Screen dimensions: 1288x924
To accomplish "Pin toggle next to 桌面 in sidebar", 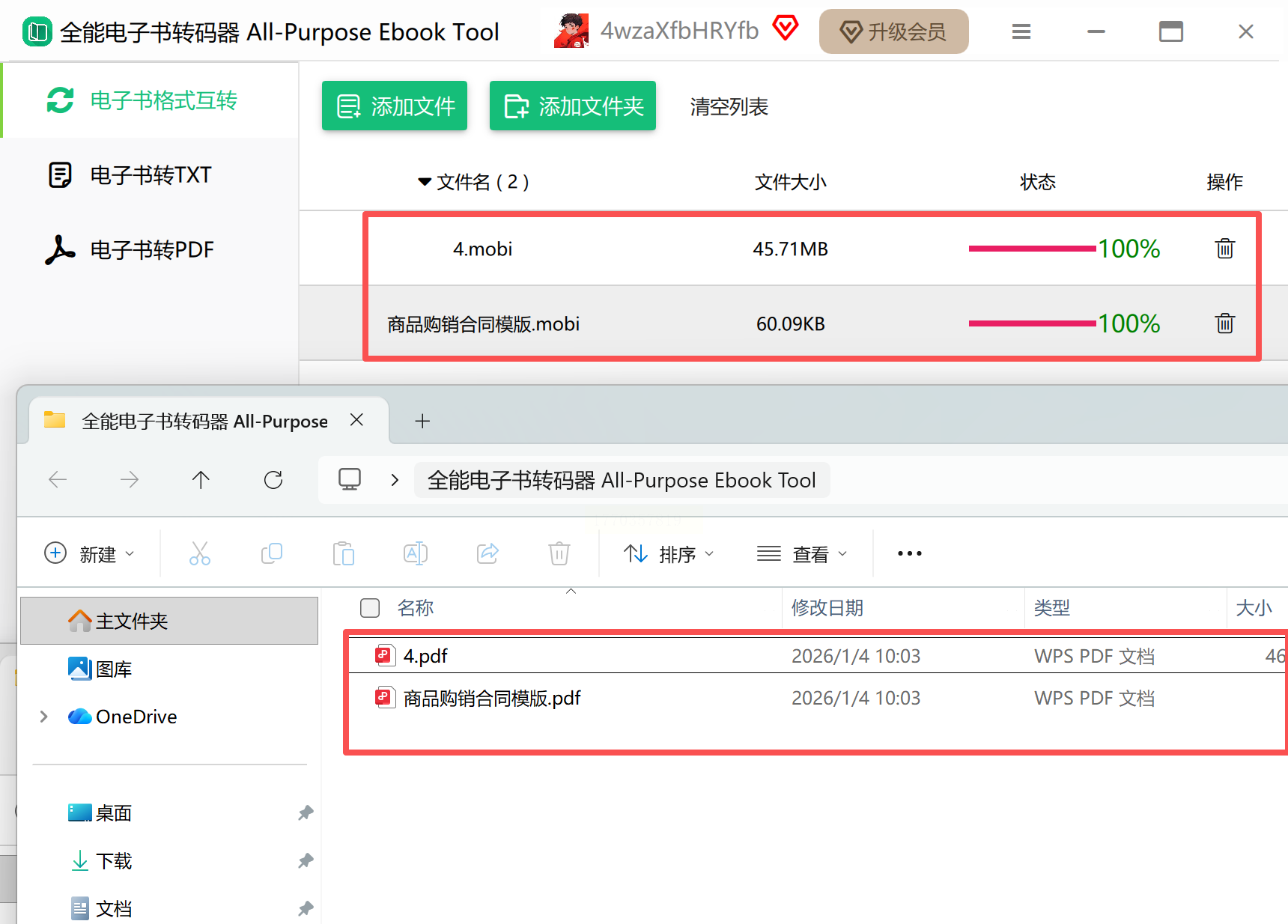I will click(x=306, y=813).
